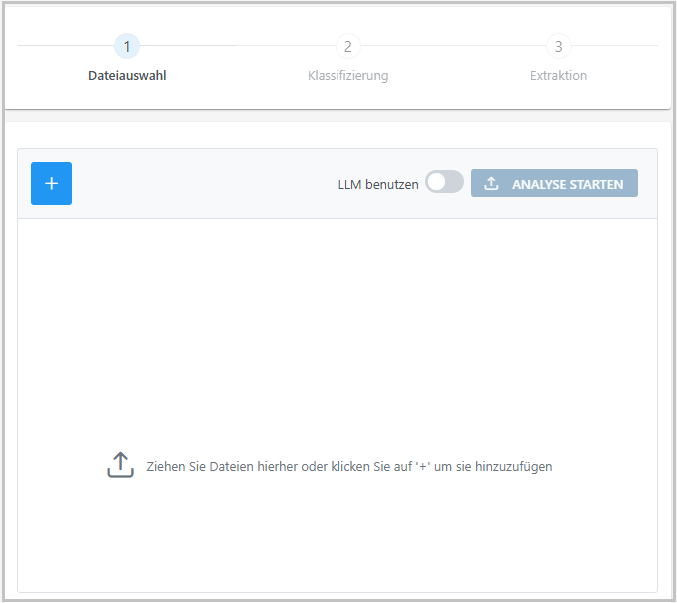Viewport: 677px width, 603px height.
Task: Click the 'Ziehen Sie Dateien hierher' hint text
Action: click(x=349, y=466)
